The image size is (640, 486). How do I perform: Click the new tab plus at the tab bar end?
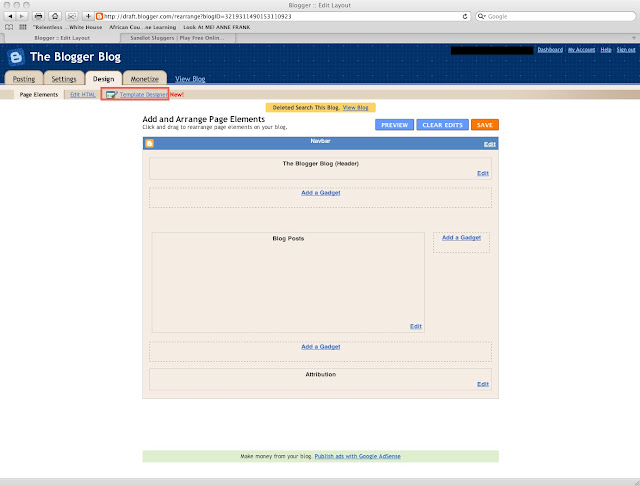pos(634,38)
